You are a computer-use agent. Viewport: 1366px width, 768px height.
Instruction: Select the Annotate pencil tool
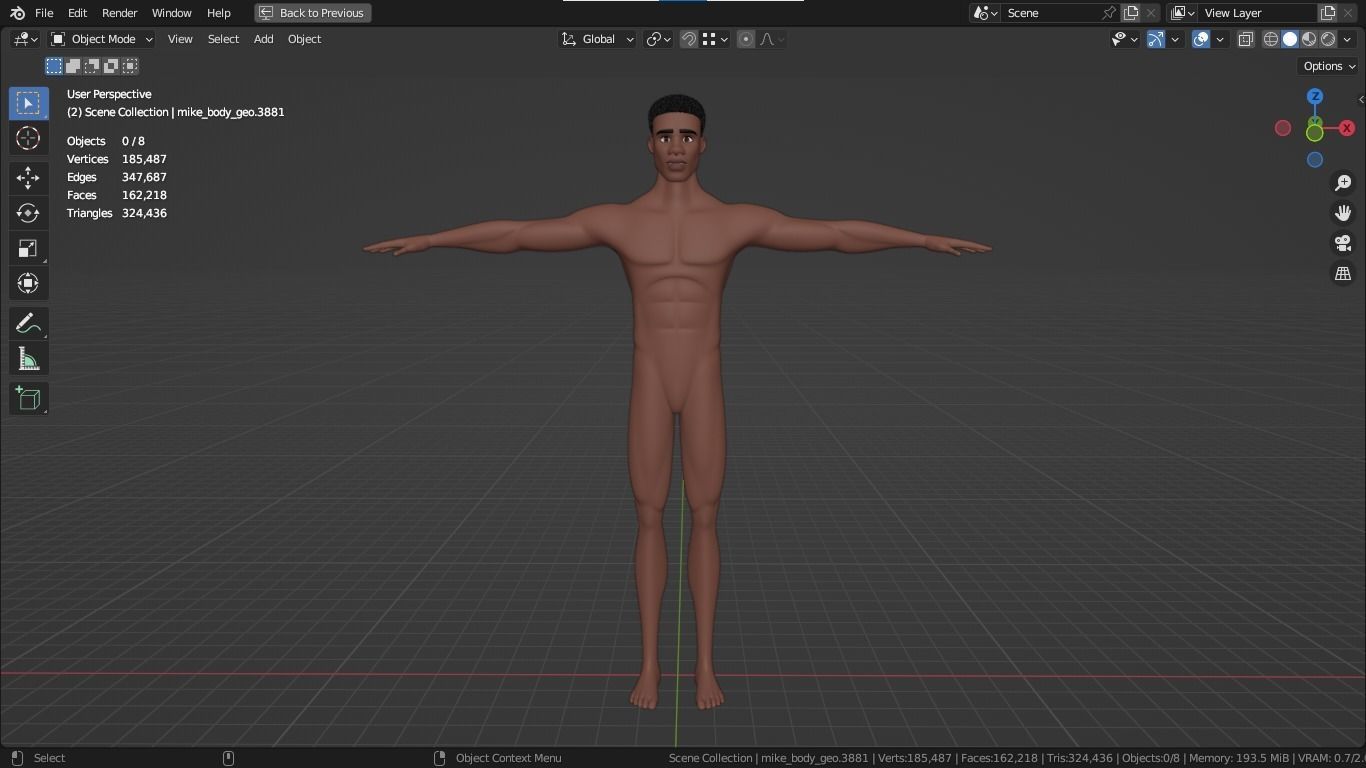(x=28, y=323)
